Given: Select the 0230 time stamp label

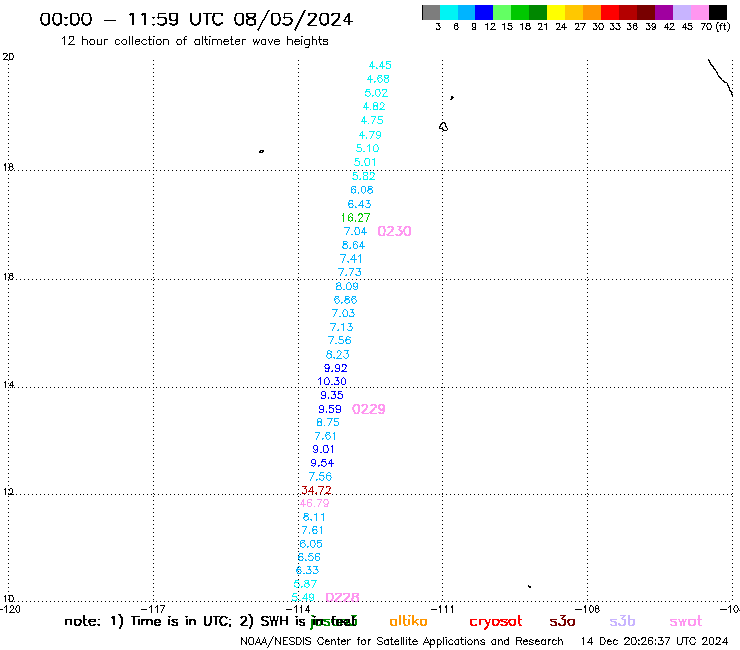Looking at the screenshot, I should (395, 231).
